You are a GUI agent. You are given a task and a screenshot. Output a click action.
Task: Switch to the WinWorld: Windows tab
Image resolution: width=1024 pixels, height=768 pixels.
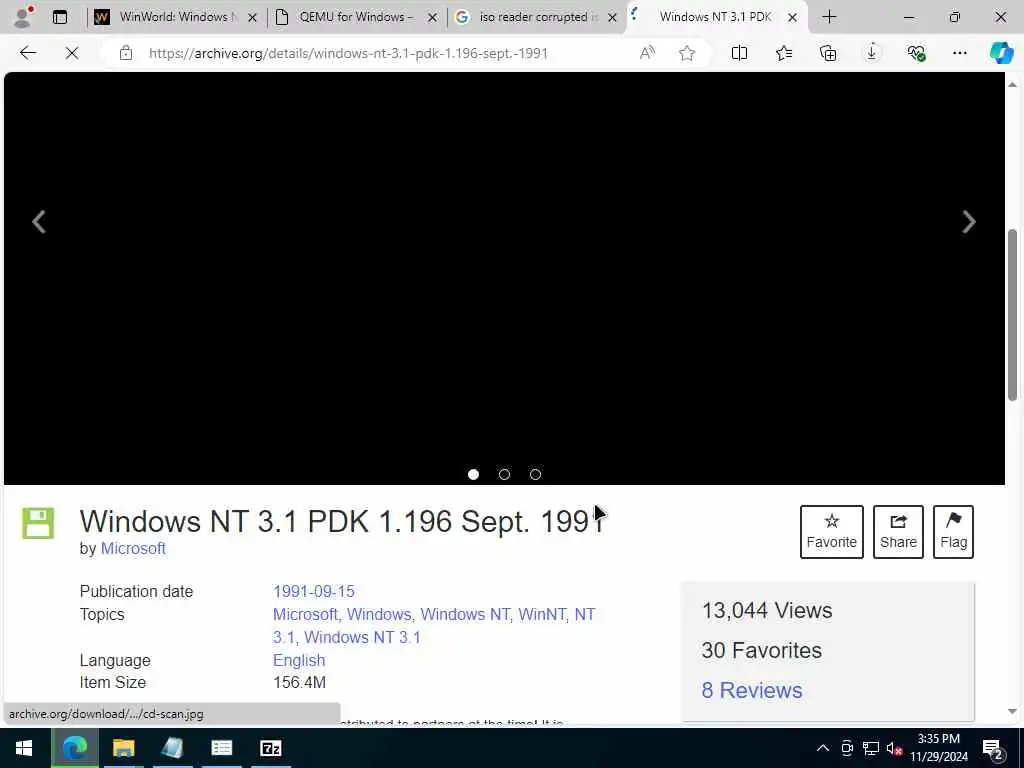click(x=174, y=17)
